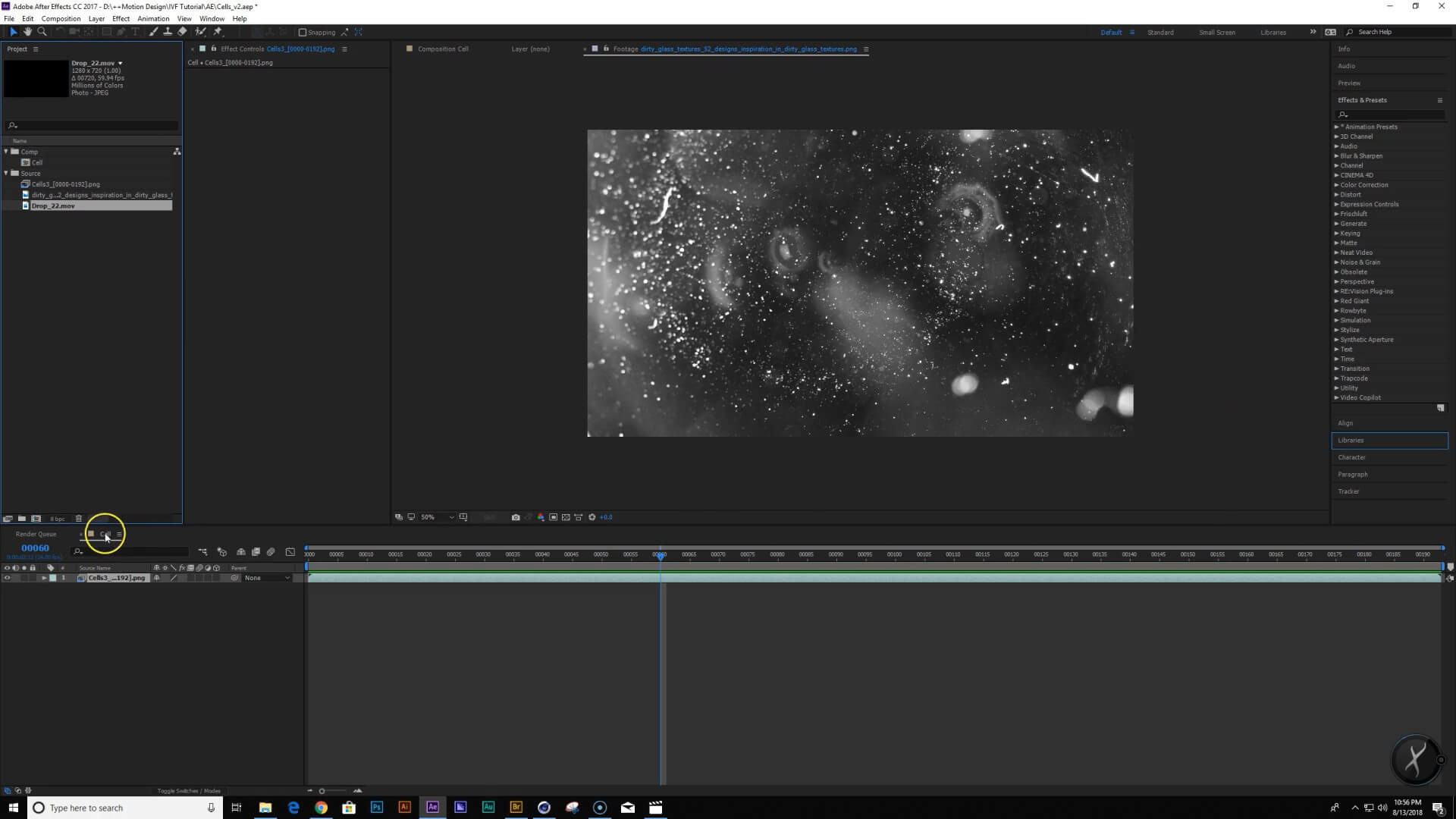The width and height of the screenshot is (1456, 819).
Task: Expand Blur & Sharpen effects category
Action: [x=1336, y=156]
